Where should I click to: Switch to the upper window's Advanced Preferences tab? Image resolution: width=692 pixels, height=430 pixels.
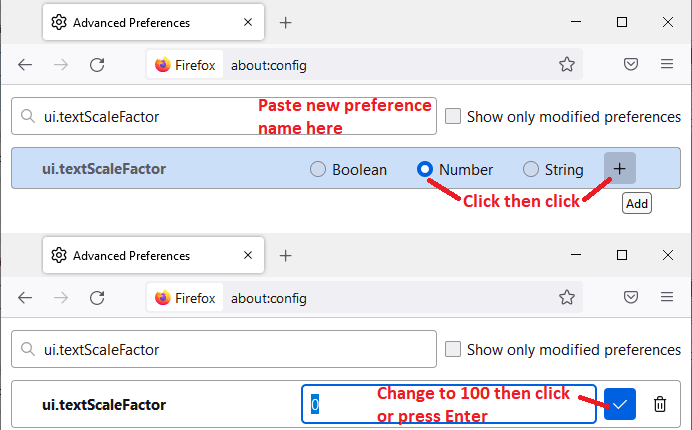(150, 22)
